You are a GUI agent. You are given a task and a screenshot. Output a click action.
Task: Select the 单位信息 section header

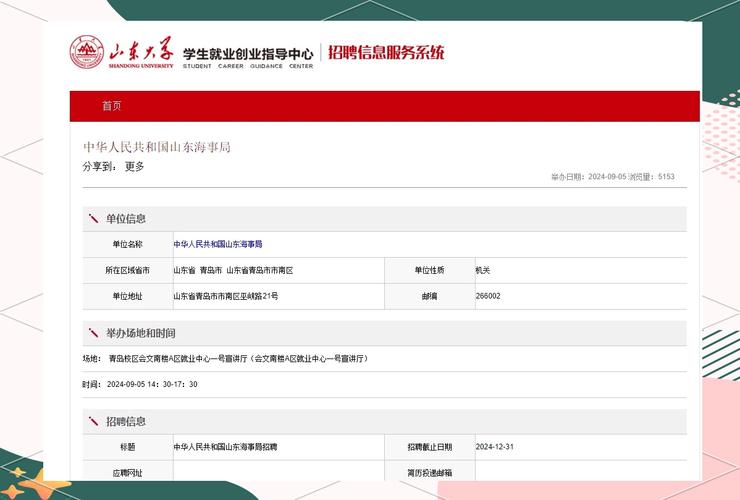click(x=126, y=219)
